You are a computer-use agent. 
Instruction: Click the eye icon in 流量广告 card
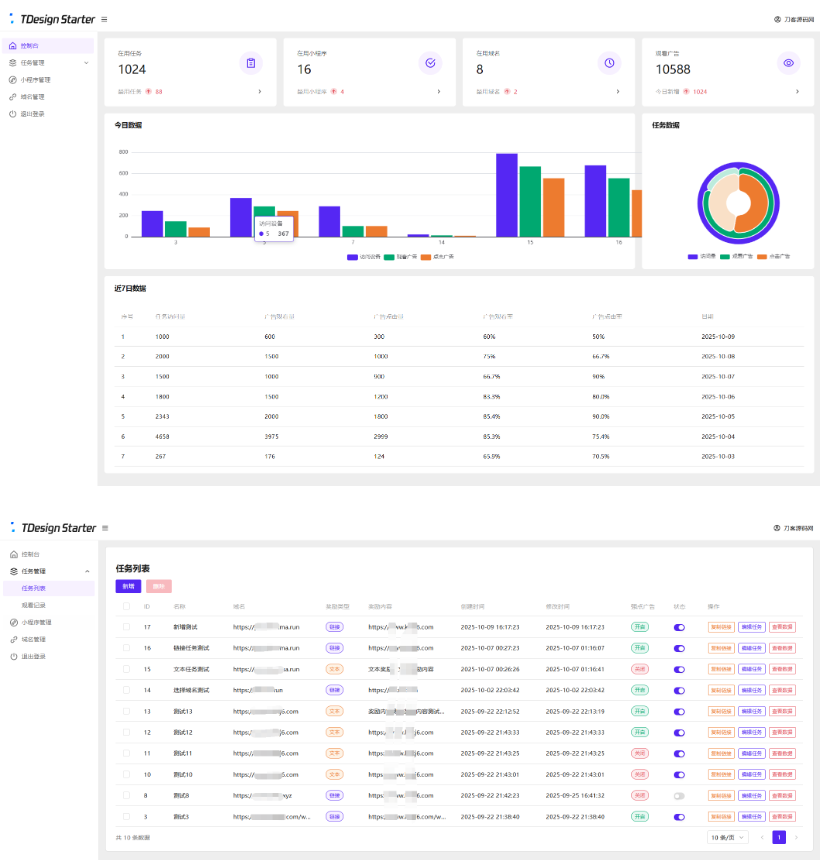(x=788, y=63)
